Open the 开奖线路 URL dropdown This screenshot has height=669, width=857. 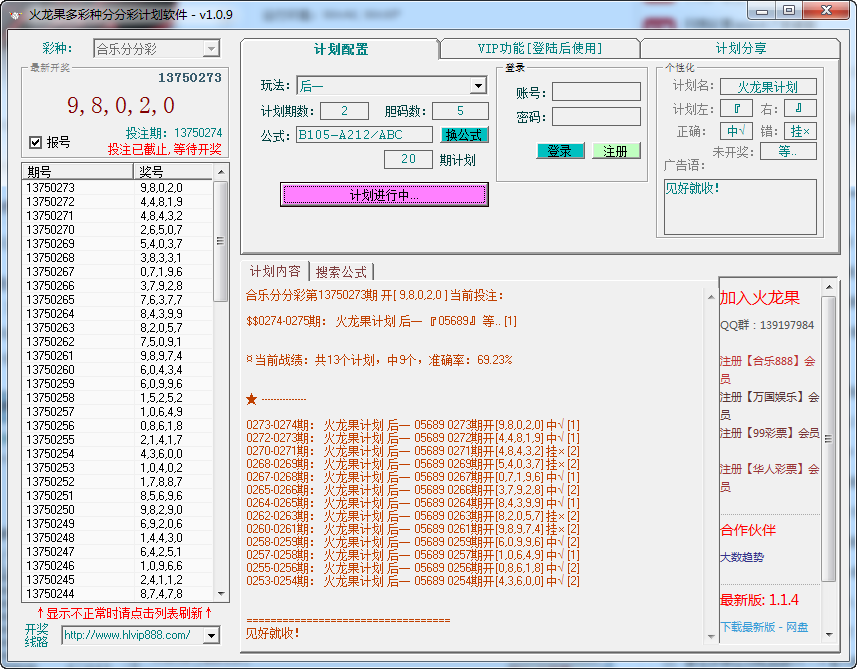click(211, 636)
